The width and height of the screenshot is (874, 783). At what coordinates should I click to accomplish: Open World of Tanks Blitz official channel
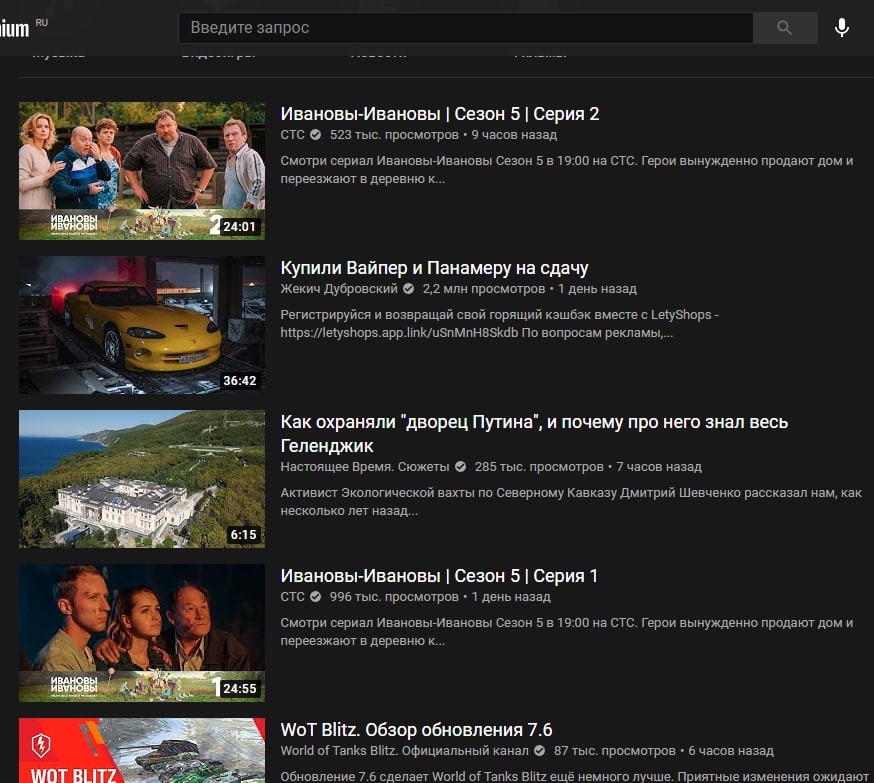(x=405, y=751)
